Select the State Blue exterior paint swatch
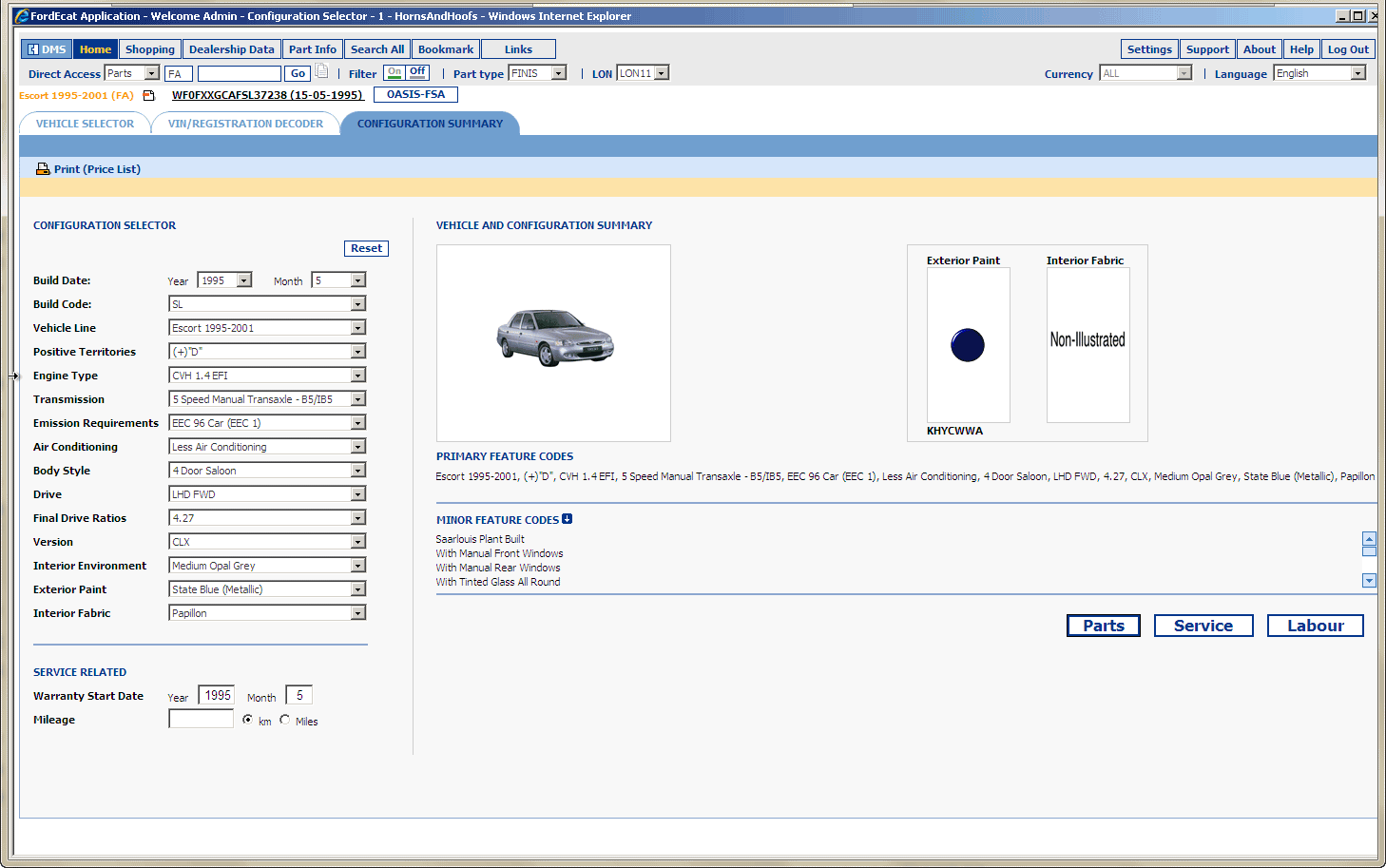The image size is (1386, 868). 968,345
